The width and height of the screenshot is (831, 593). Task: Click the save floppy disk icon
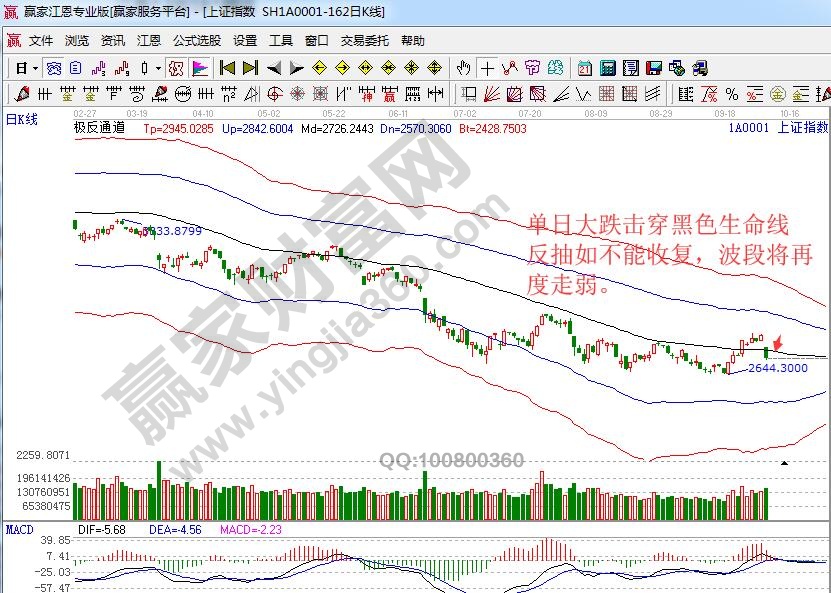pos(654,68)
